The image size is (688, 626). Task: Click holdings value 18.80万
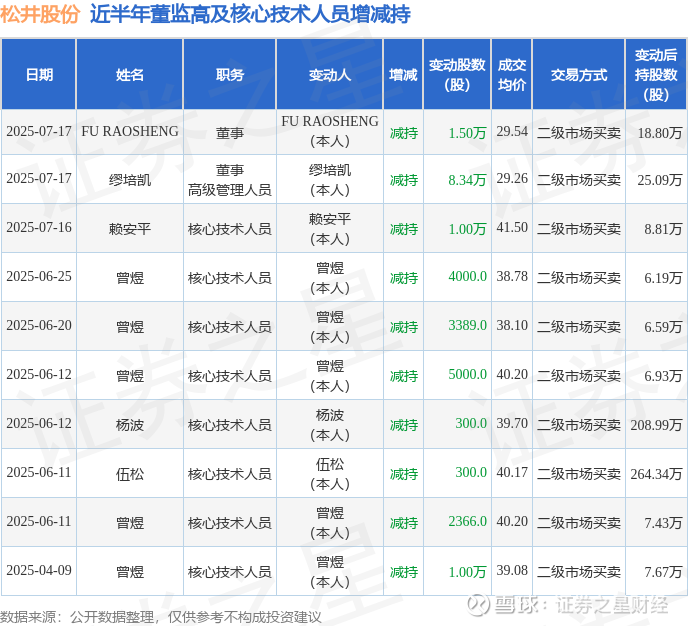[660, 133]
